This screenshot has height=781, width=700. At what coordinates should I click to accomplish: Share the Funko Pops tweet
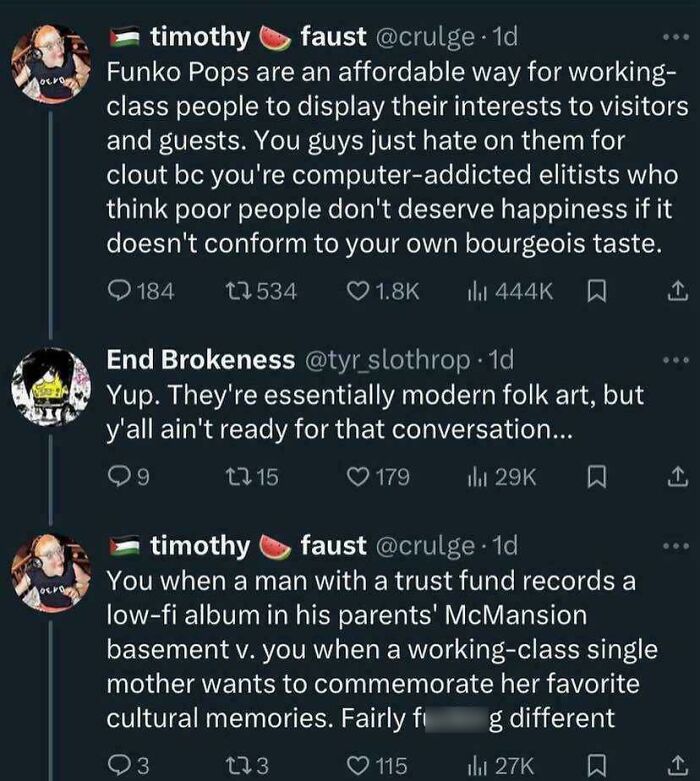pyautogui.click(x=676, y=291)
